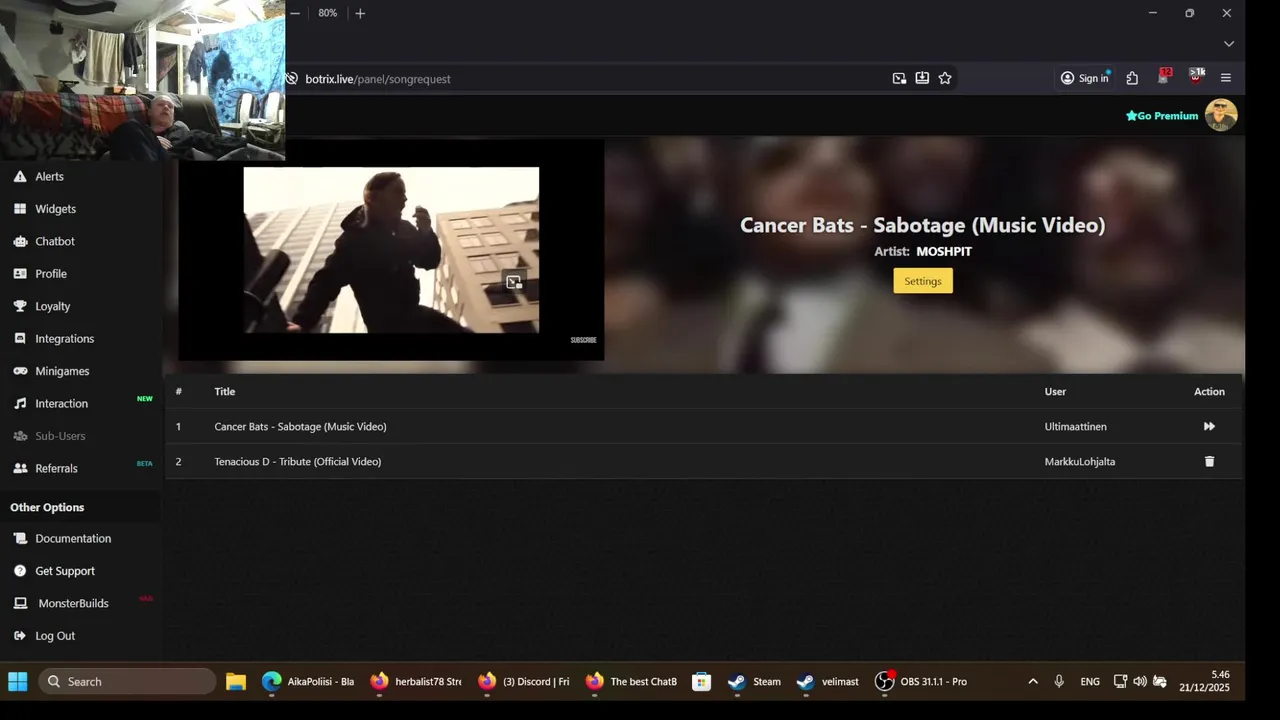Click the song video player thumbnail
The width and height of the screenshot is (1280, 720).
pos(391,250)
